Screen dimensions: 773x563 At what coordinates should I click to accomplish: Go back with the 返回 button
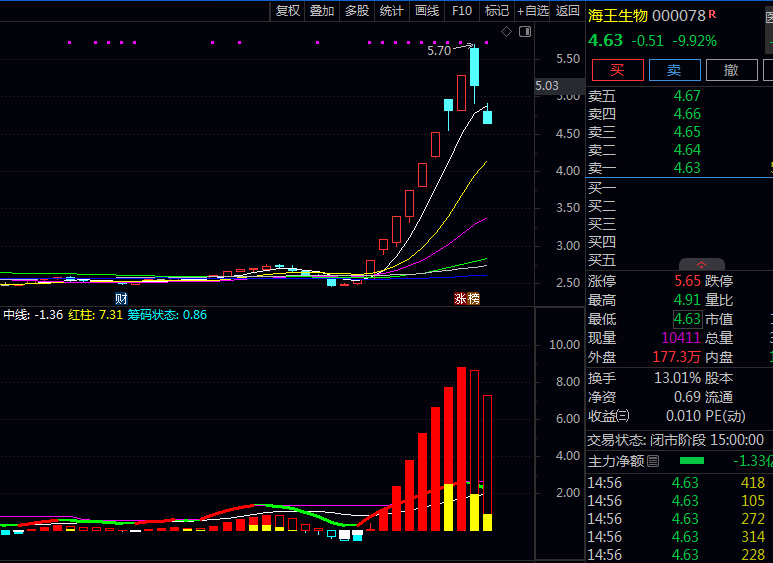click(567, 10)
